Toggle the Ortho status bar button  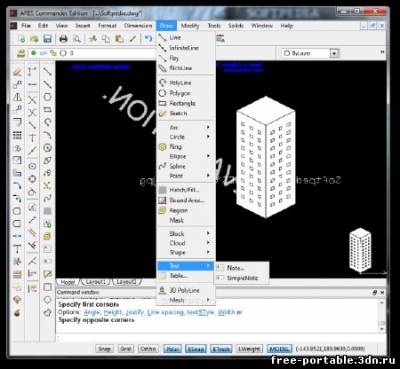point(148,349)
